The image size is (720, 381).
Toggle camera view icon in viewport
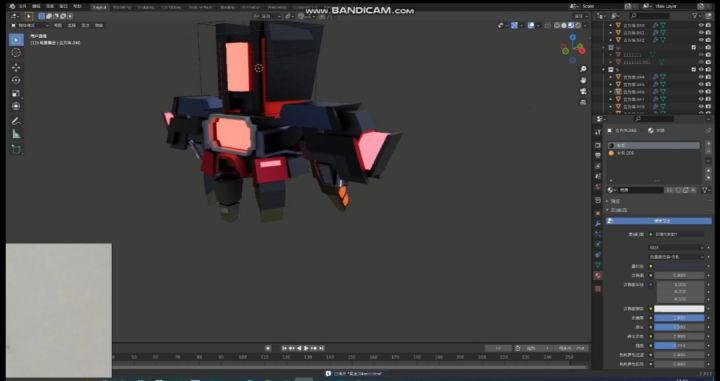[x=583, y=91]
